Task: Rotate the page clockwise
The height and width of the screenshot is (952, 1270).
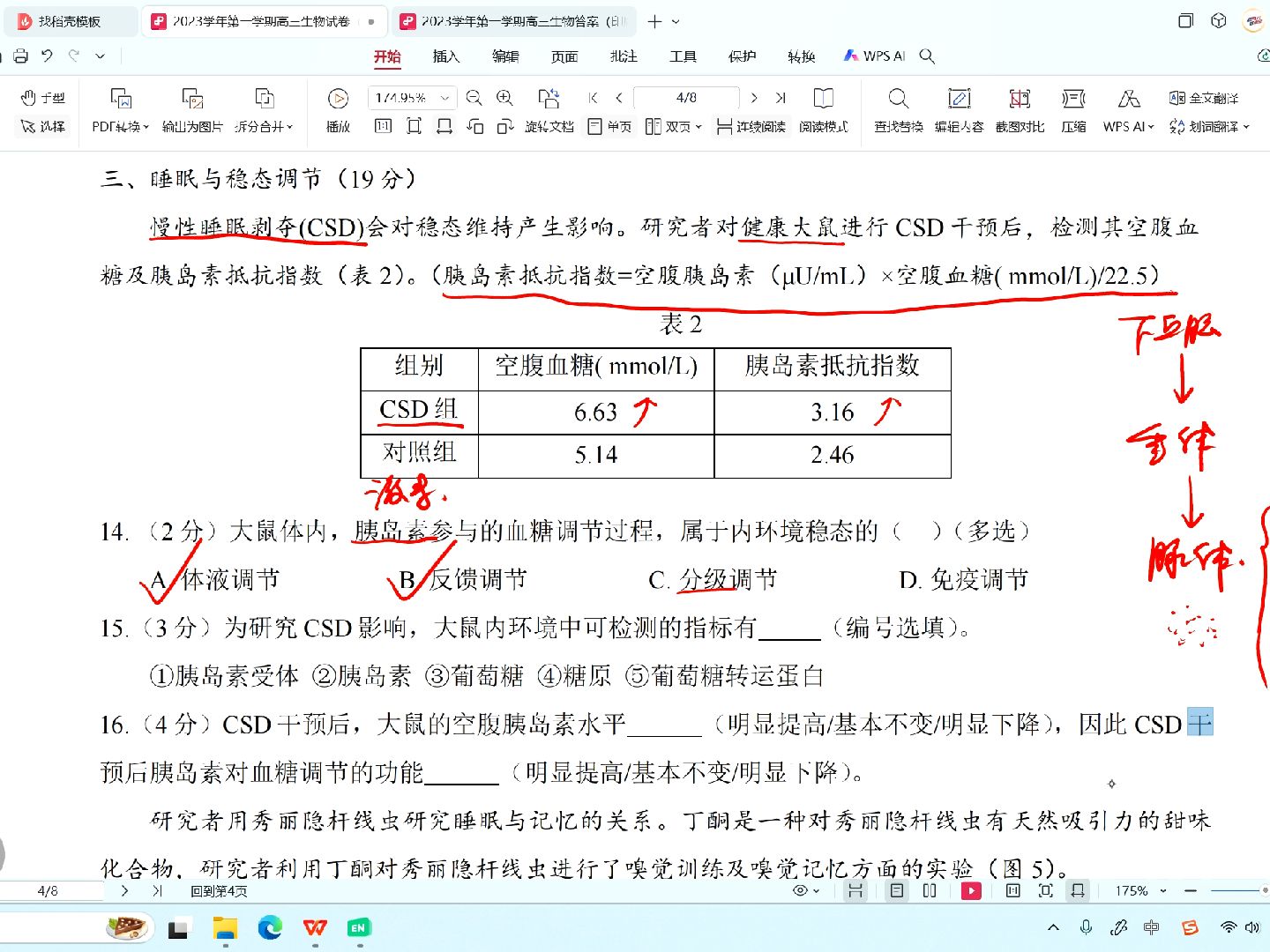Action: pyautogui.click(x=505, y=127)
